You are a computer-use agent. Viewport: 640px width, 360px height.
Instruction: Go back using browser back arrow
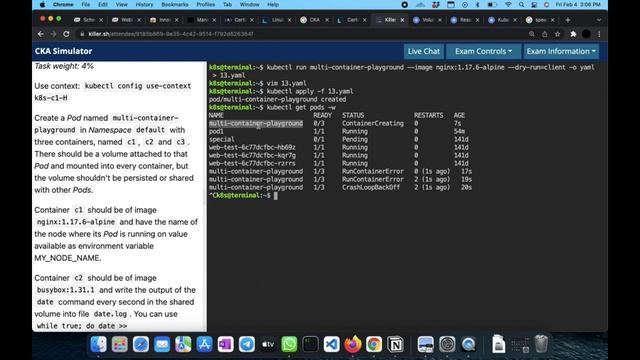point(40,34)
